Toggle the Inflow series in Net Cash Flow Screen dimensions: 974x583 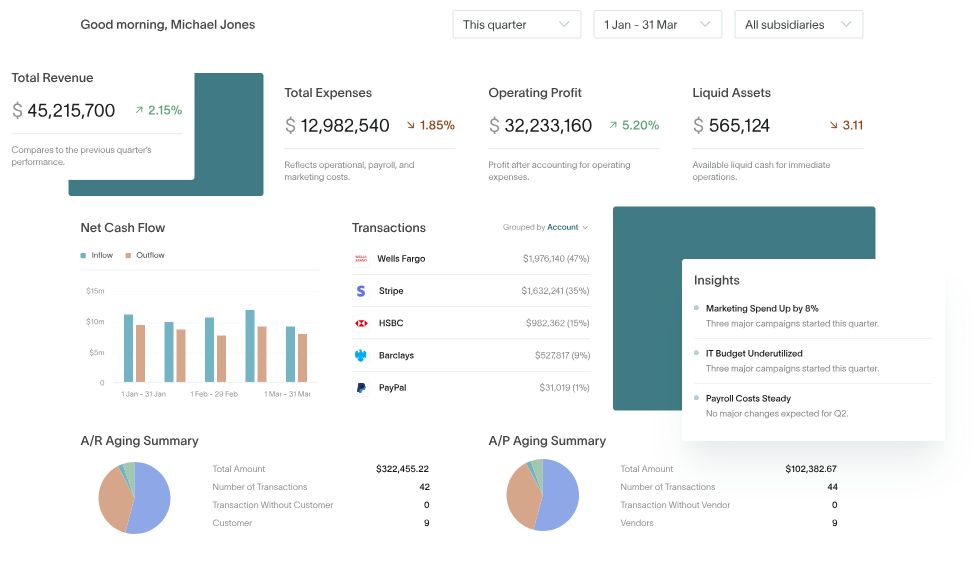point(96,255)
